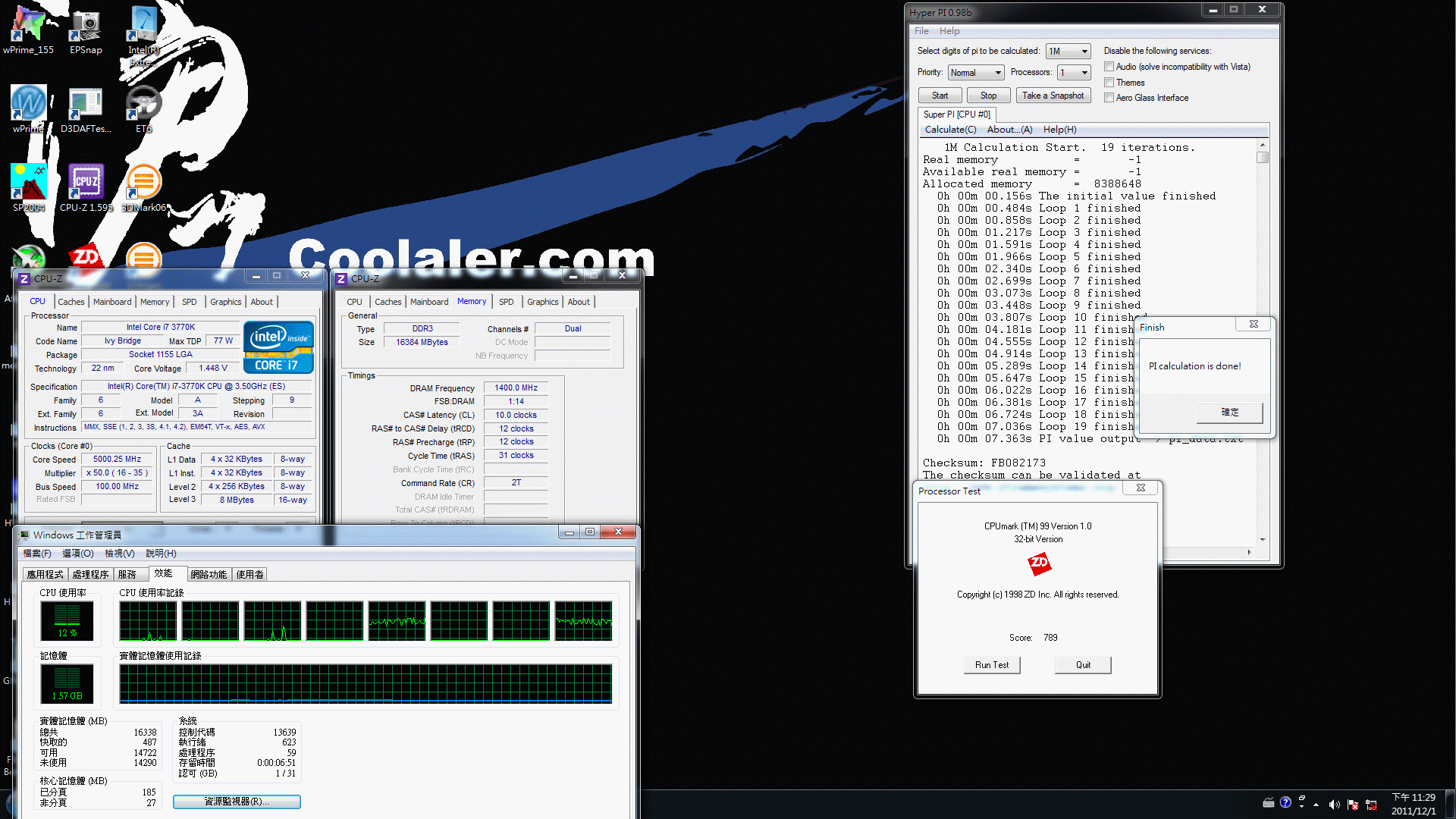Click Take a Snapshot button
This screenshot has height=819, width=1456.
1053,96
